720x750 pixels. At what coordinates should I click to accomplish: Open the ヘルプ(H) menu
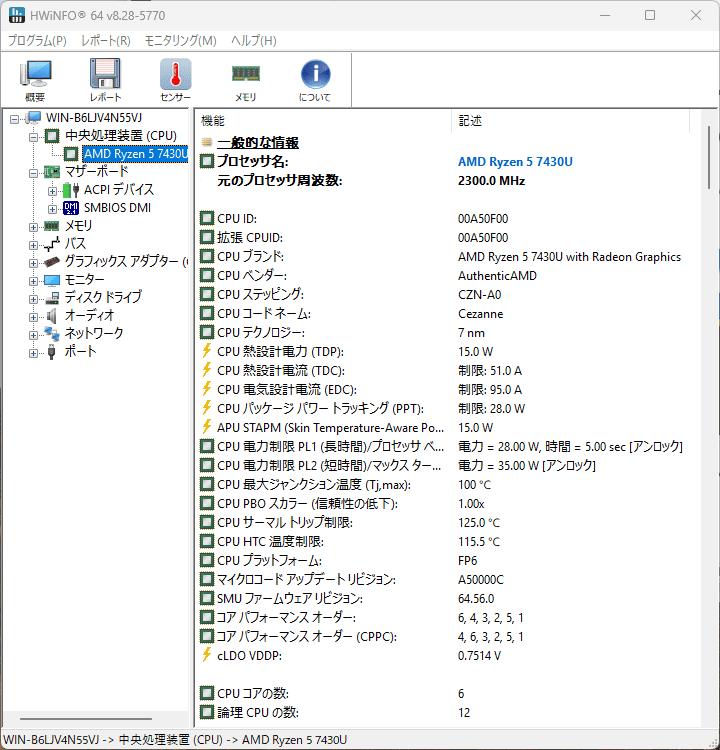coord(254,40)
